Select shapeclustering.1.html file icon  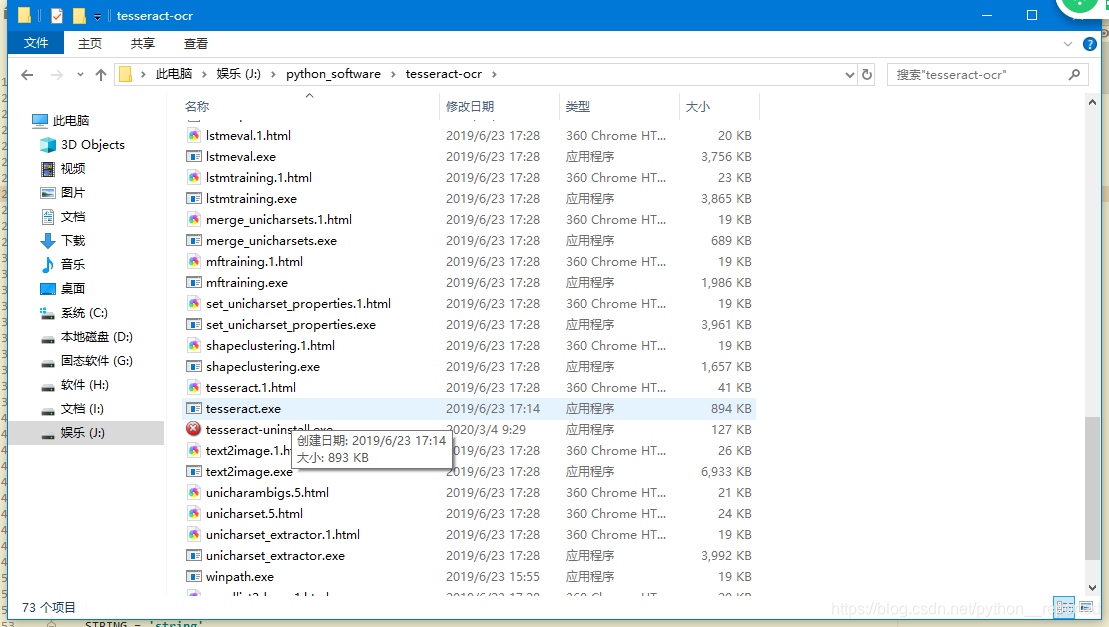(x=194, y=346)
